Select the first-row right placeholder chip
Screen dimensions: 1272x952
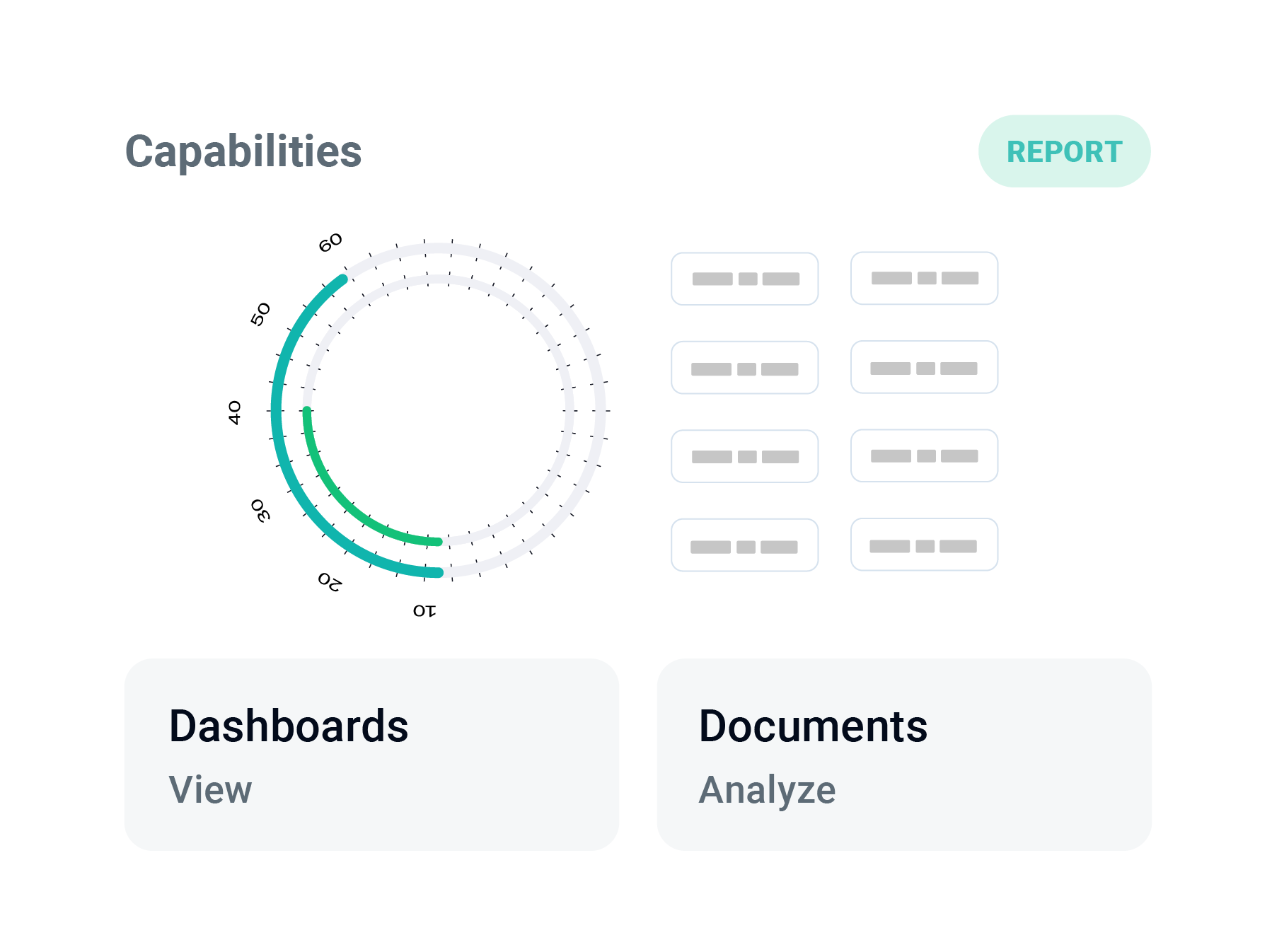coord(924,278)
